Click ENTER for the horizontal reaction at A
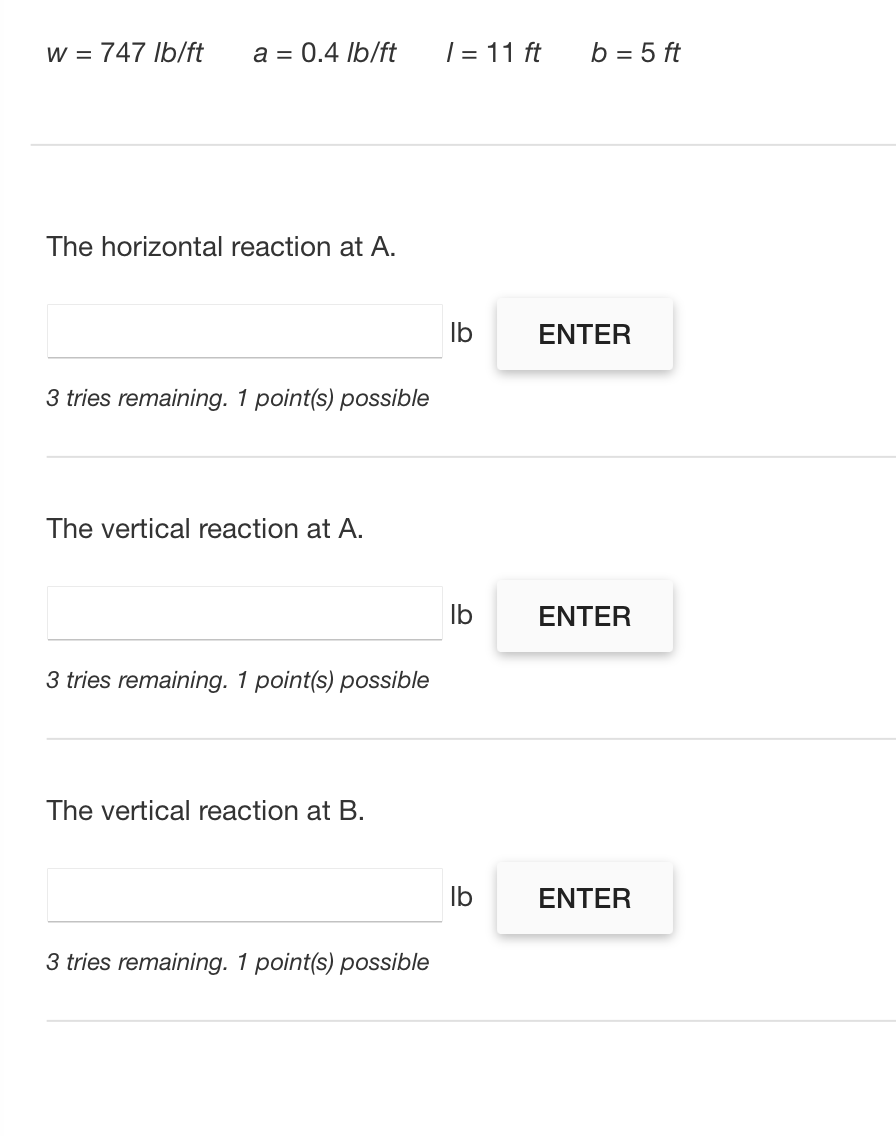The width and height of the screenshot is (896, 1136). click(x=584, y=333)
